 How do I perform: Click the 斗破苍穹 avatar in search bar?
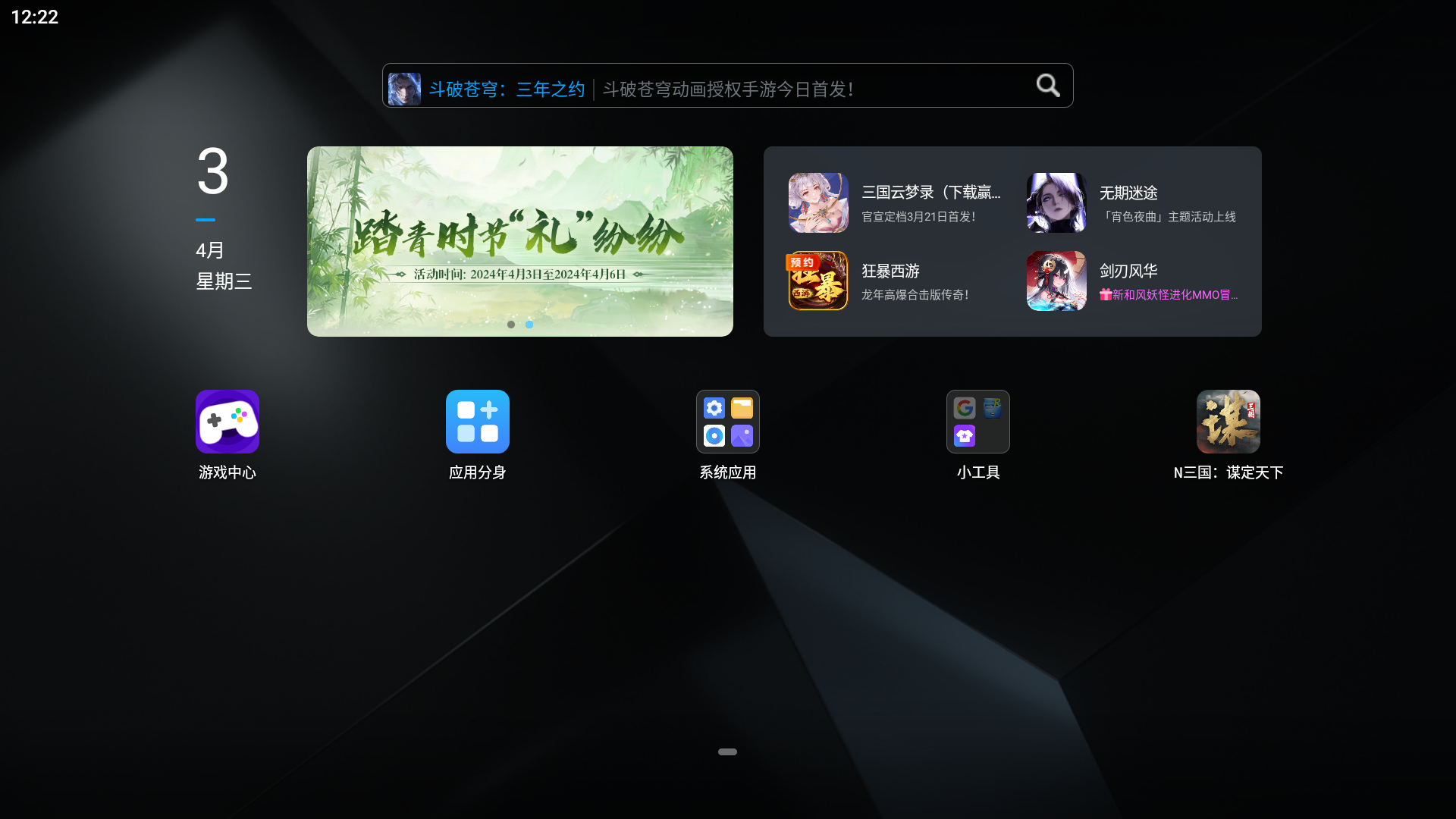click(x=404, y=89)
